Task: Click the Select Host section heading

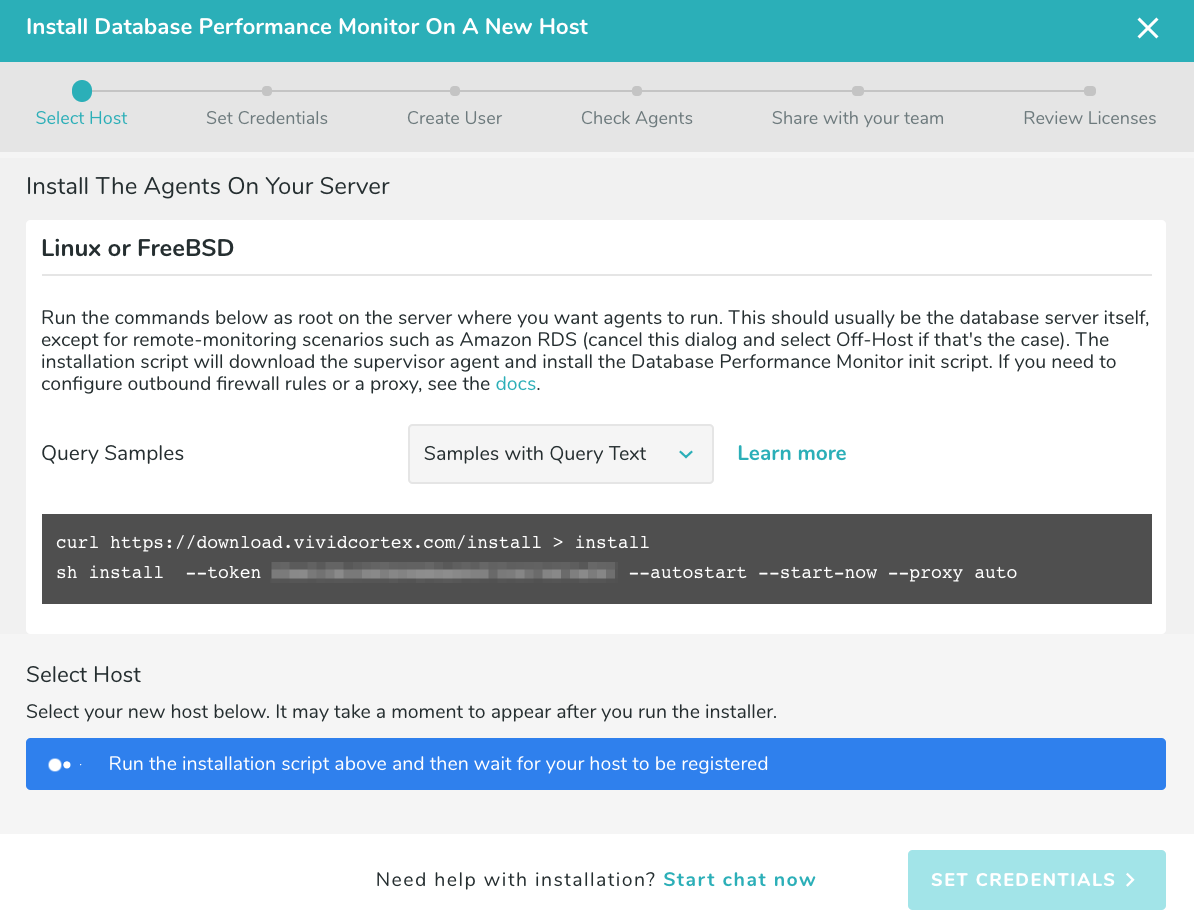Action: point(83,675)
